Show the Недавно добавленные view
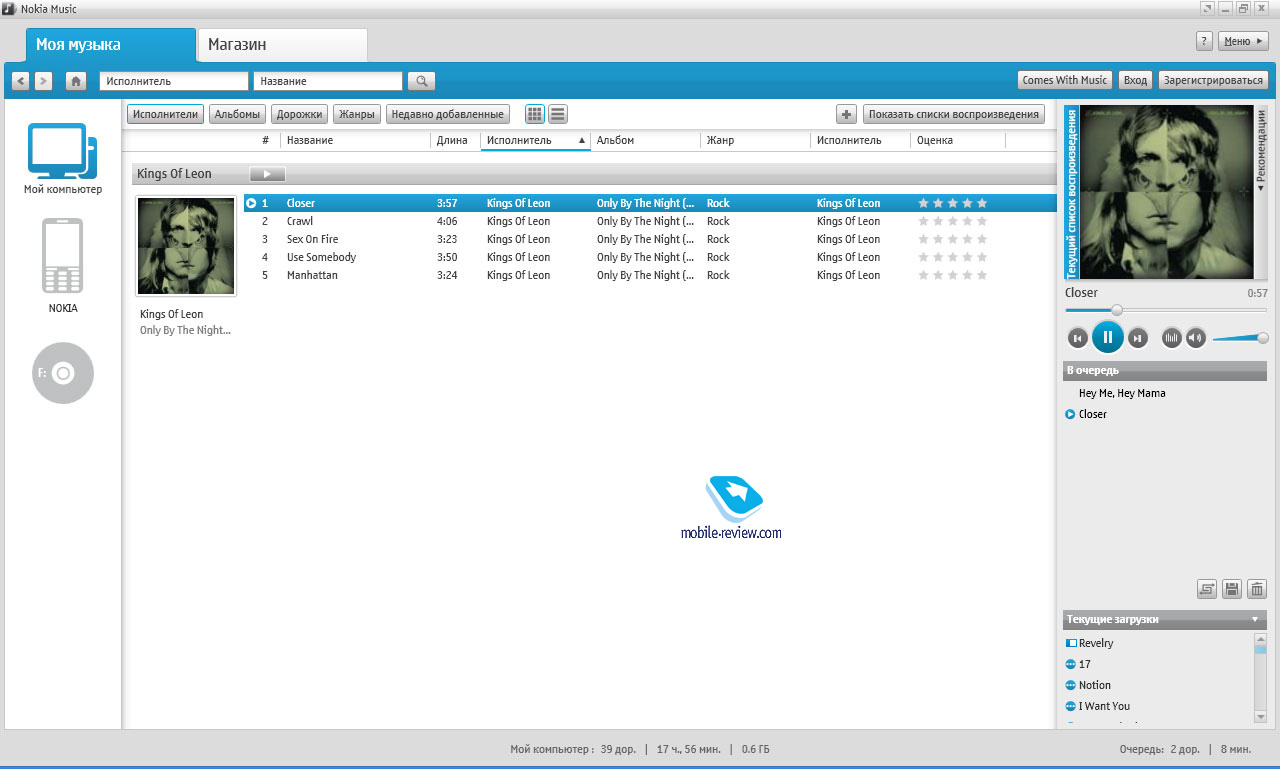This screenshot has width=1280, height=769. tap(447, 114)
